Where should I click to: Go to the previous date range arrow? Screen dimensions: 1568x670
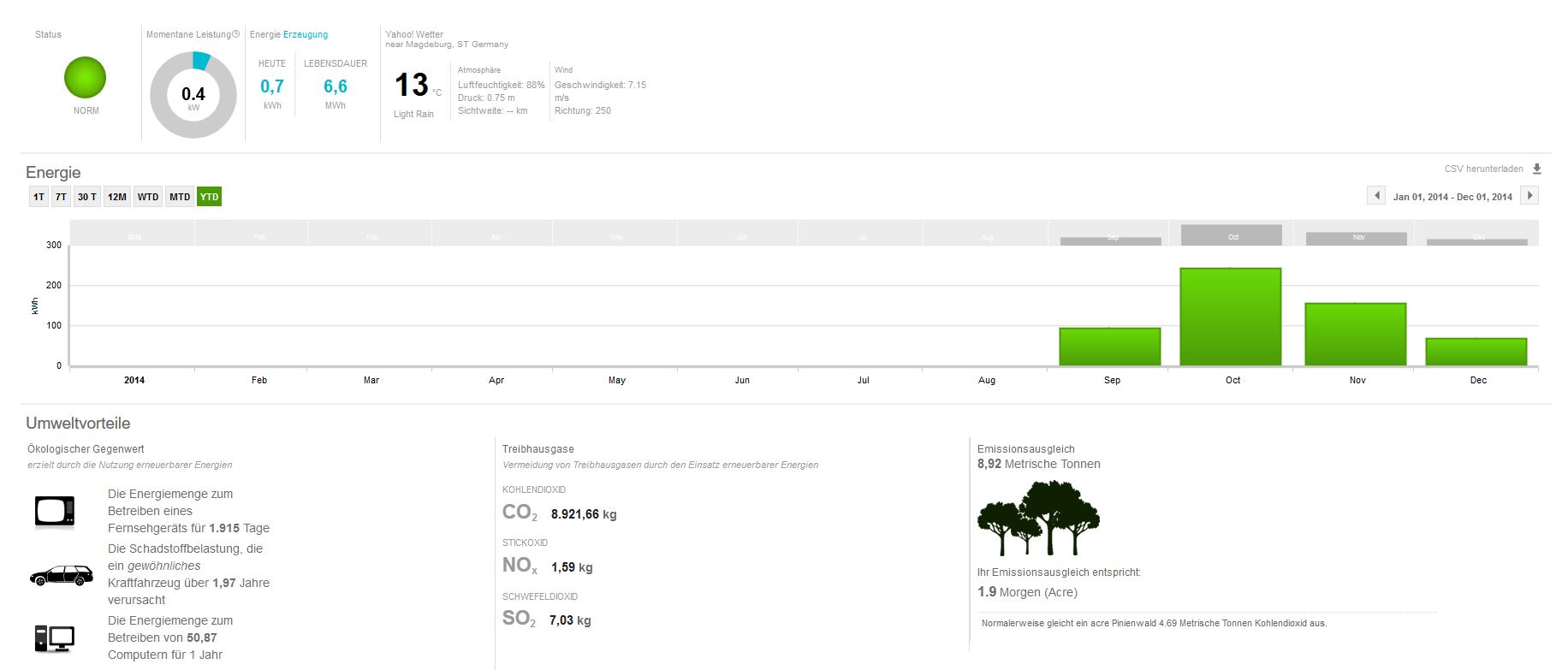(1376, 196)
